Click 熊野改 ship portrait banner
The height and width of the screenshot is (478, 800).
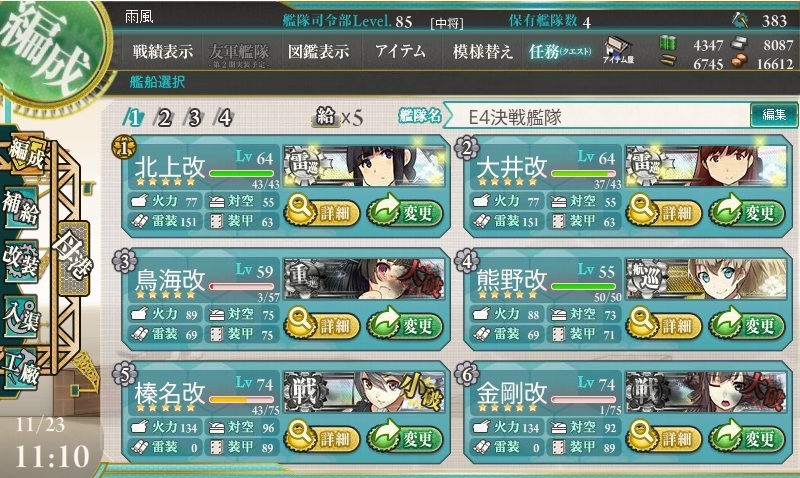tap(706, 279)
